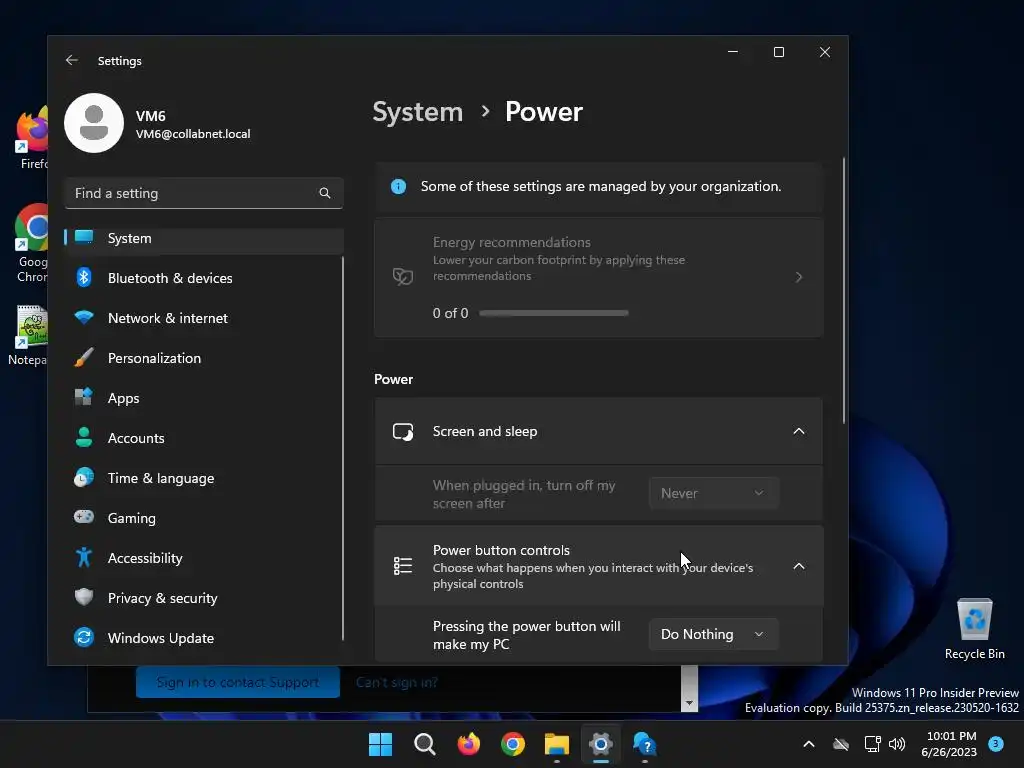Image resolution: width=1024 pixels, height=768 pixels.
Task: Launch Google Chrome from the taskbar
Action: (513, 744)
